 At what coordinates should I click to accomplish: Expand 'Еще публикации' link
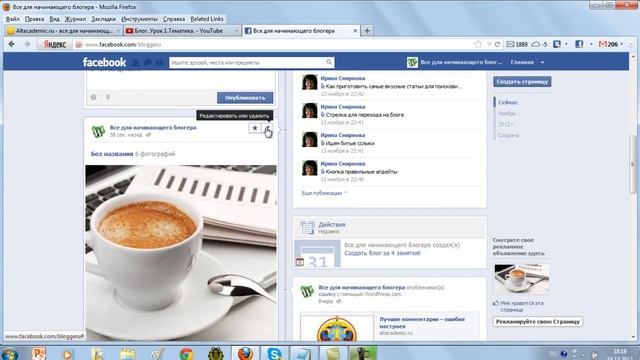(x=324, y=193)
